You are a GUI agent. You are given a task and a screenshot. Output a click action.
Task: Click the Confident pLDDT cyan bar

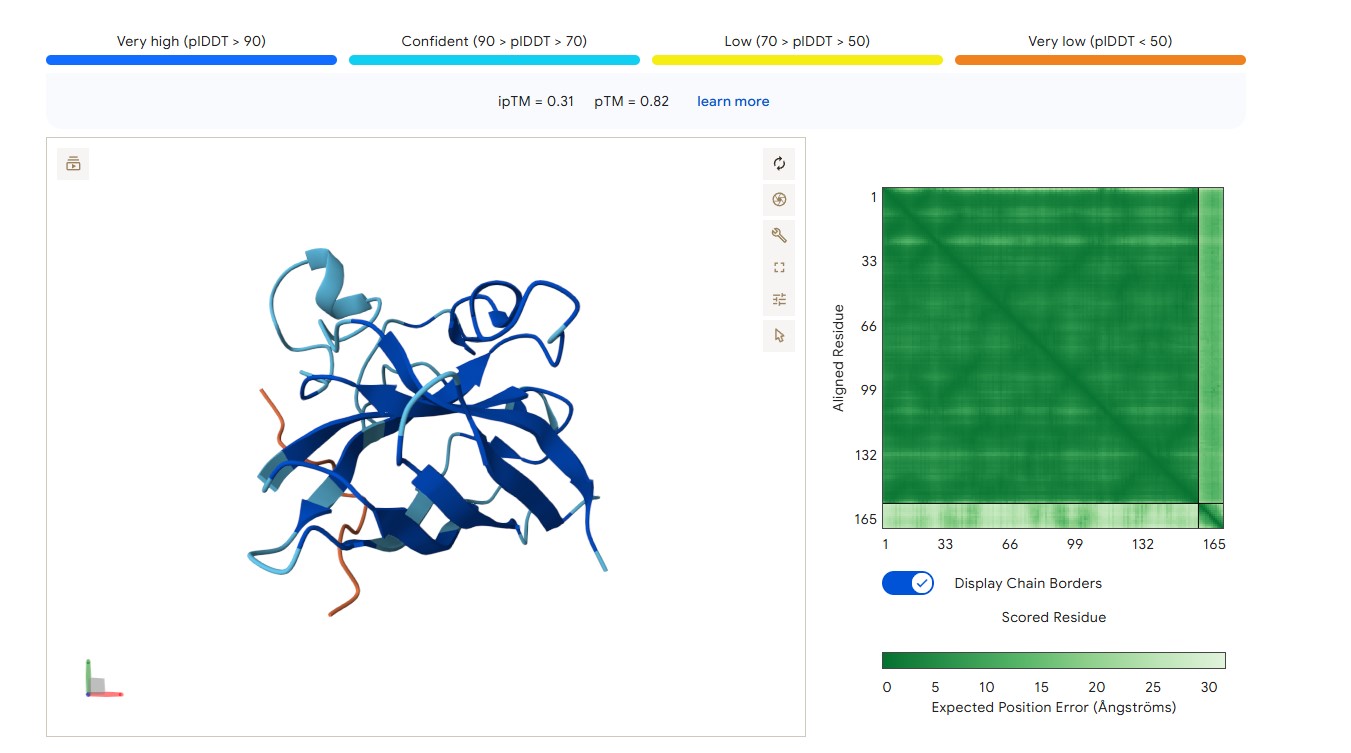pyautogui.click(x=494, y=60)
